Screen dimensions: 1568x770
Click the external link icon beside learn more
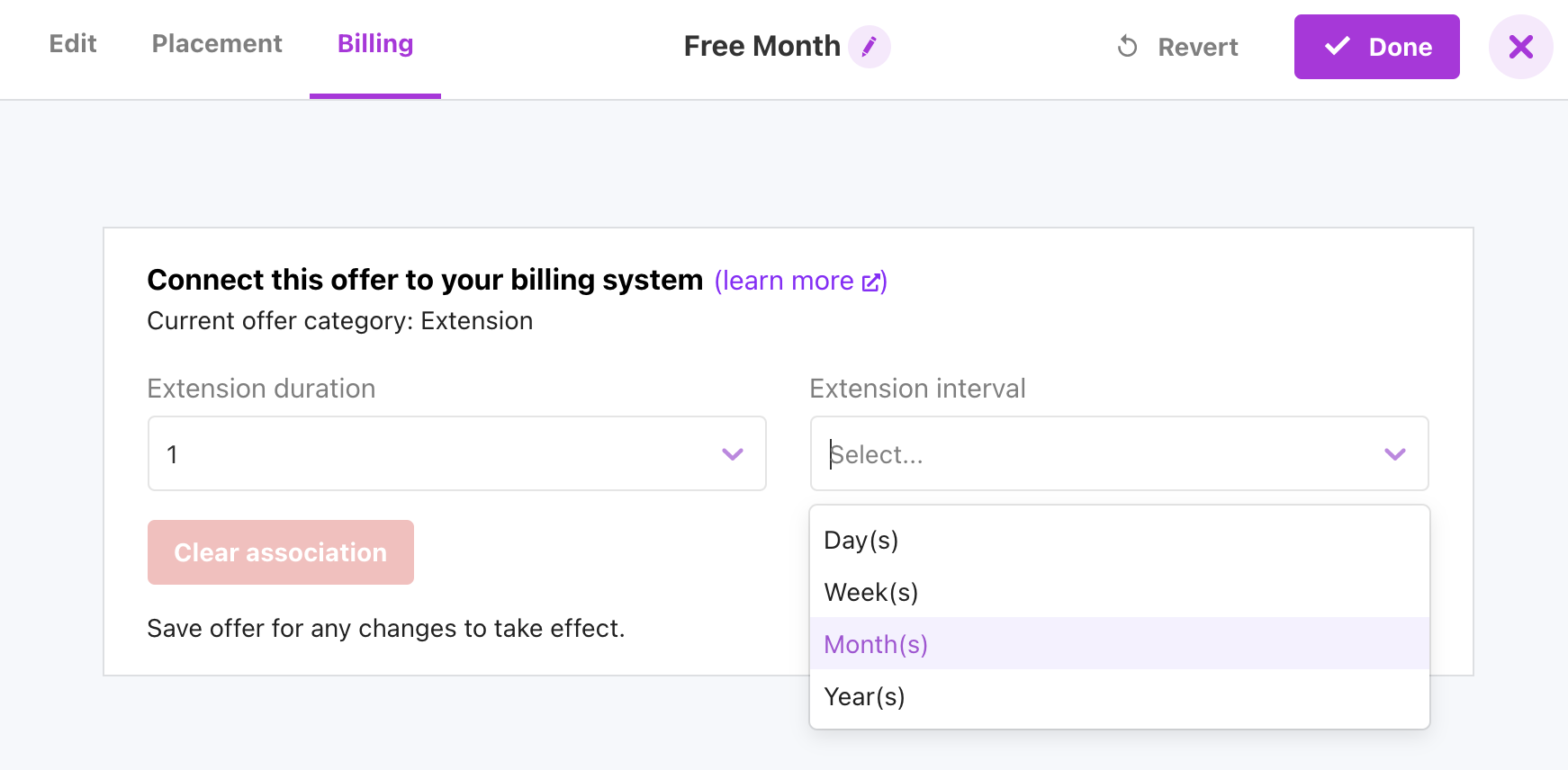point(870,282)
